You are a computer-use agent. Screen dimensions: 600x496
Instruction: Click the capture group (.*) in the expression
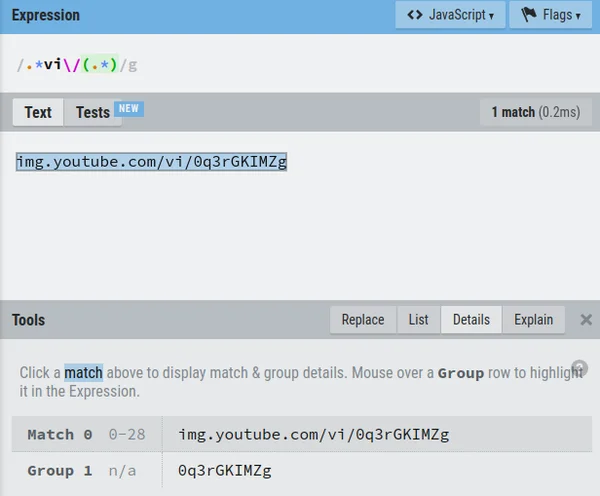(x=99, y=64)
